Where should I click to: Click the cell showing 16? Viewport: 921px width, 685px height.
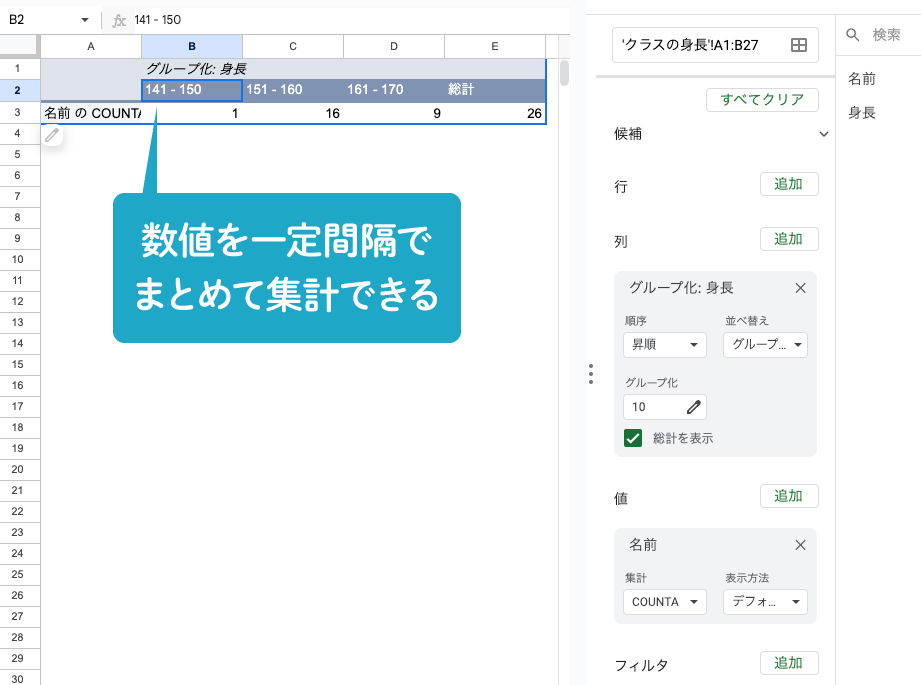pyautogui.click(x=293, y=113)
